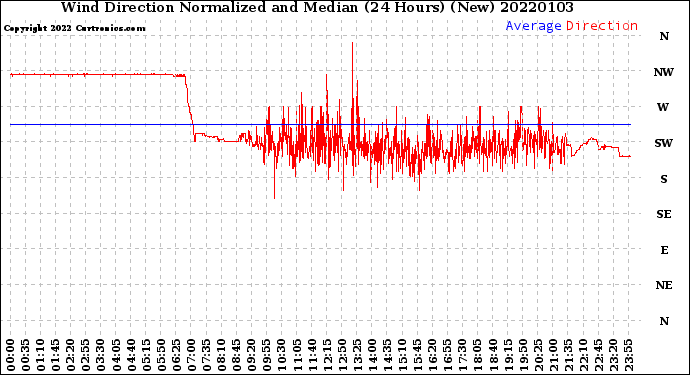Click the SW axis label
The height and width of the screenshot is (375, 690).
(664, 143)
